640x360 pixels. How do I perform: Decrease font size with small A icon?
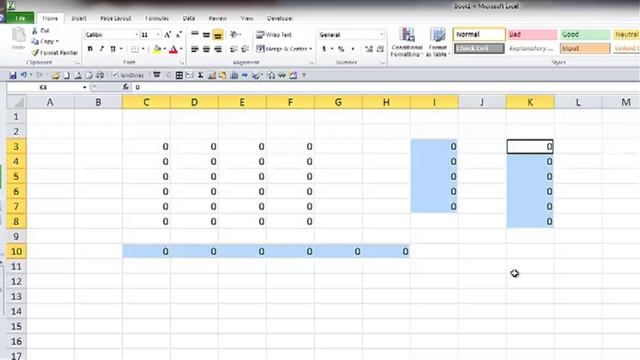coord(178,35)
